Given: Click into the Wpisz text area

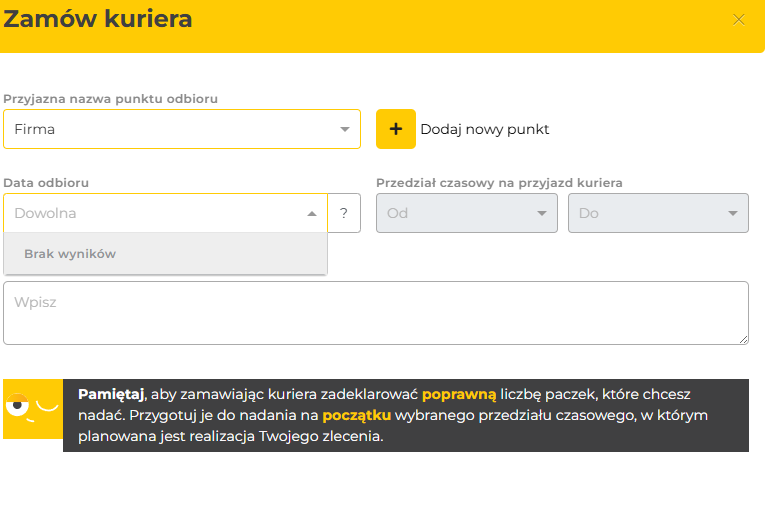Looking at the screenshot, I should pyautogui.click(x=375, y=313).
